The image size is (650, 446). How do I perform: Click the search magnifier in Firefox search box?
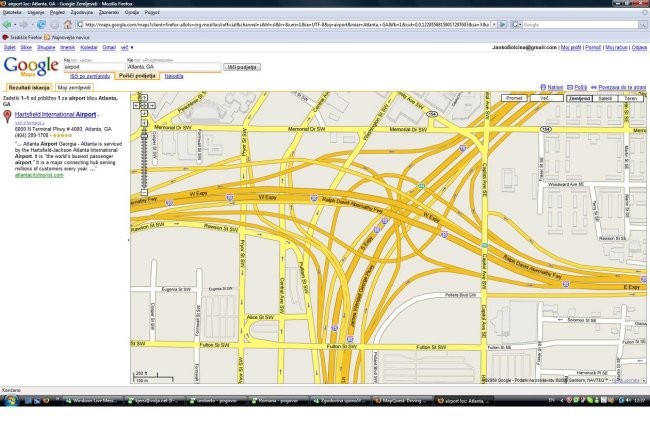[643, 25]
